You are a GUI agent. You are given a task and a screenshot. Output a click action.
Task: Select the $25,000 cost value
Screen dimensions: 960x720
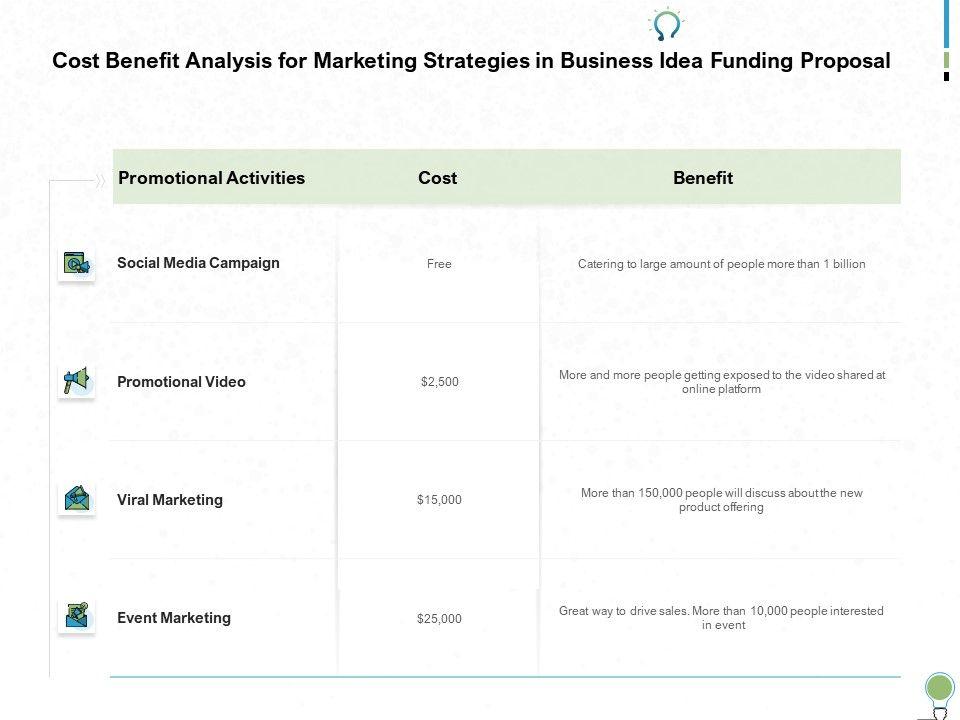point(440,619)
